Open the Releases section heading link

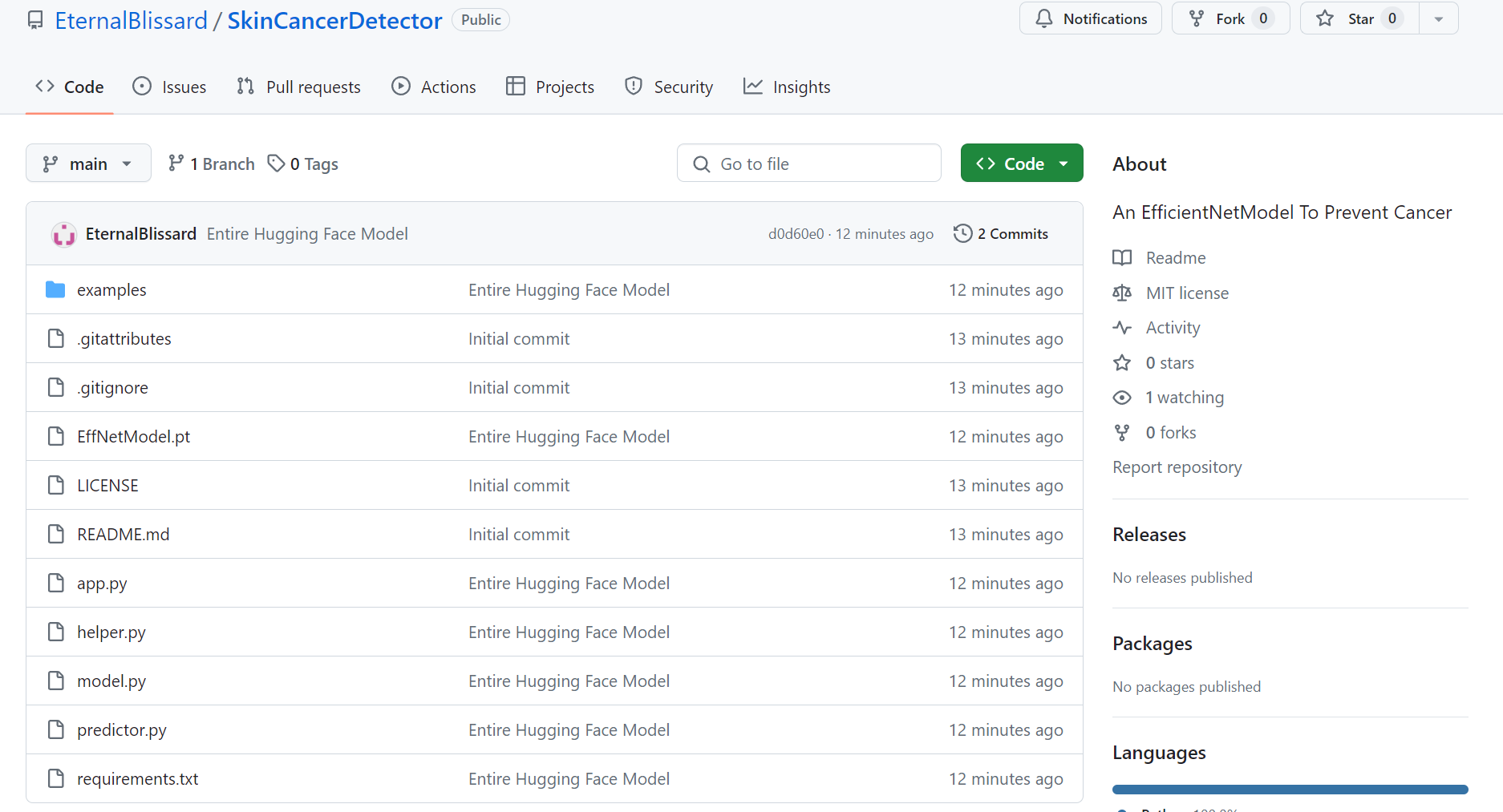1149,535
